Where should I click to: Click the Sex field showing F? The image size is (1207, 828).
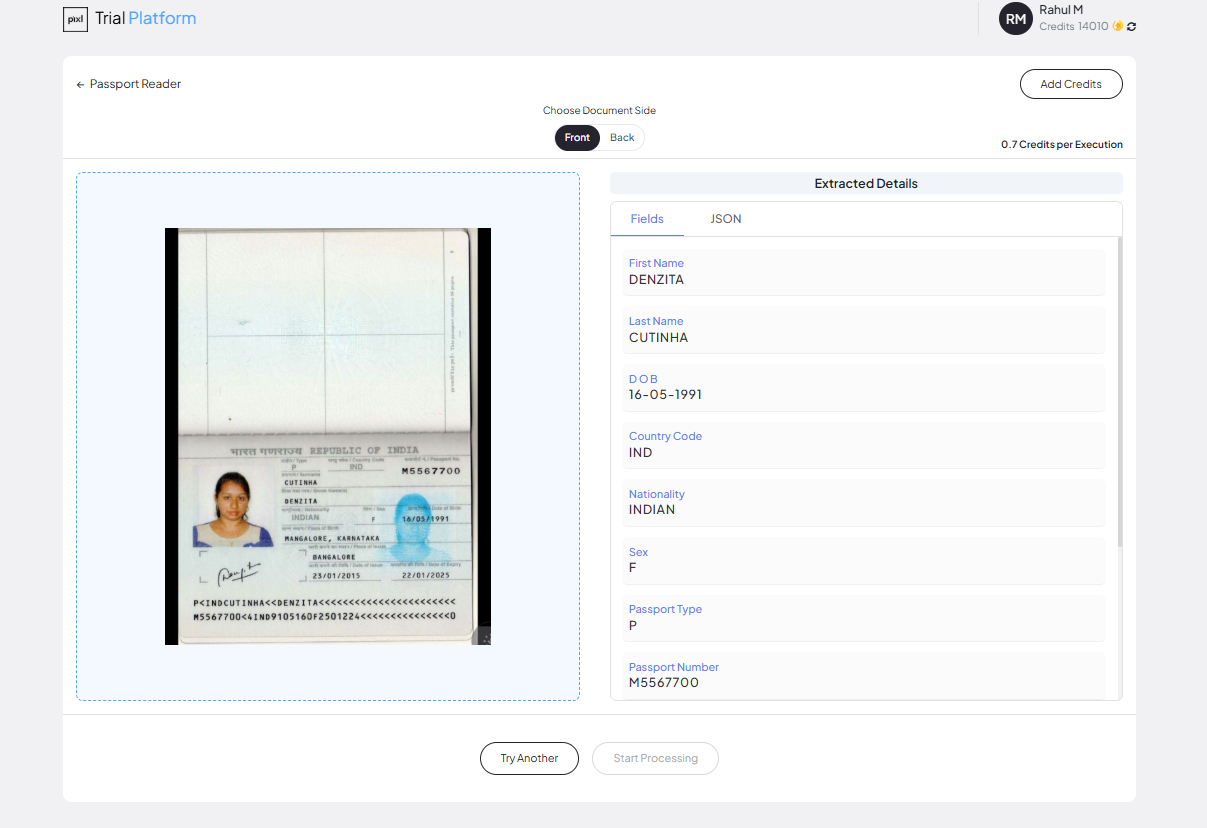(x=865, y=560)
